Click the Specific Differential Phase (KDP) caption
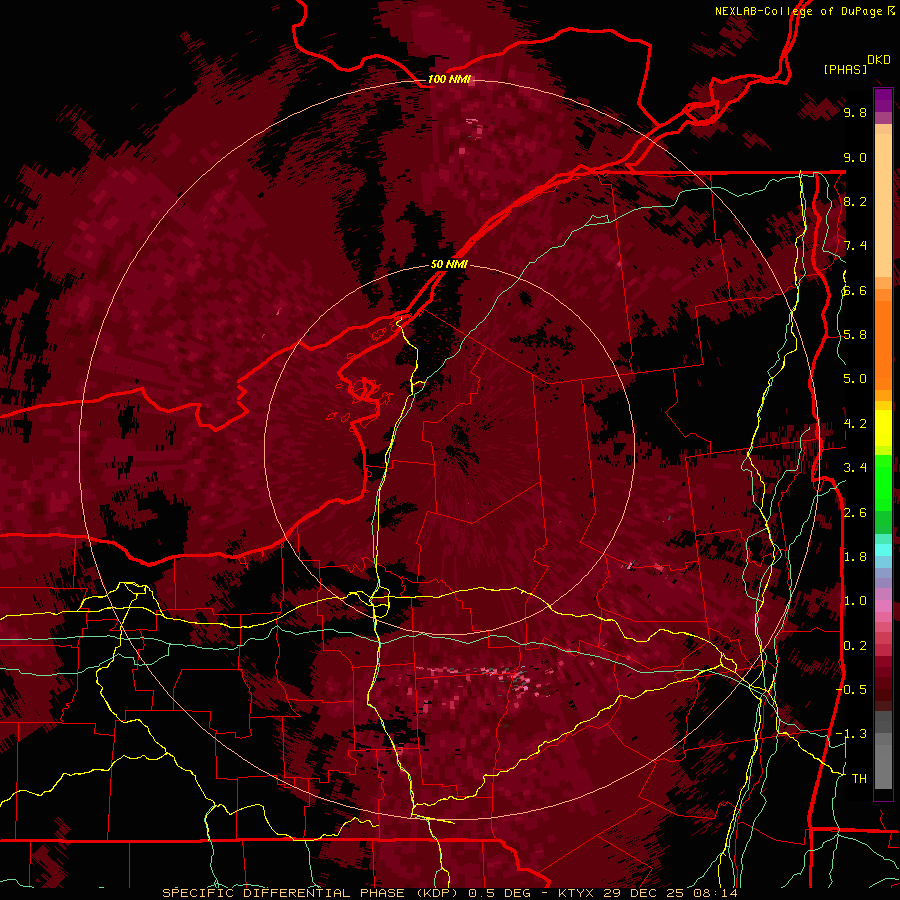 (312, 893)
